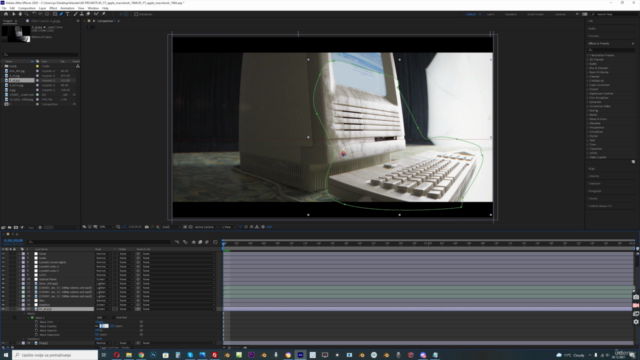Viewport: 640px width, 360px height.
Task: Open the Layer menu
Action: (42, 8)
